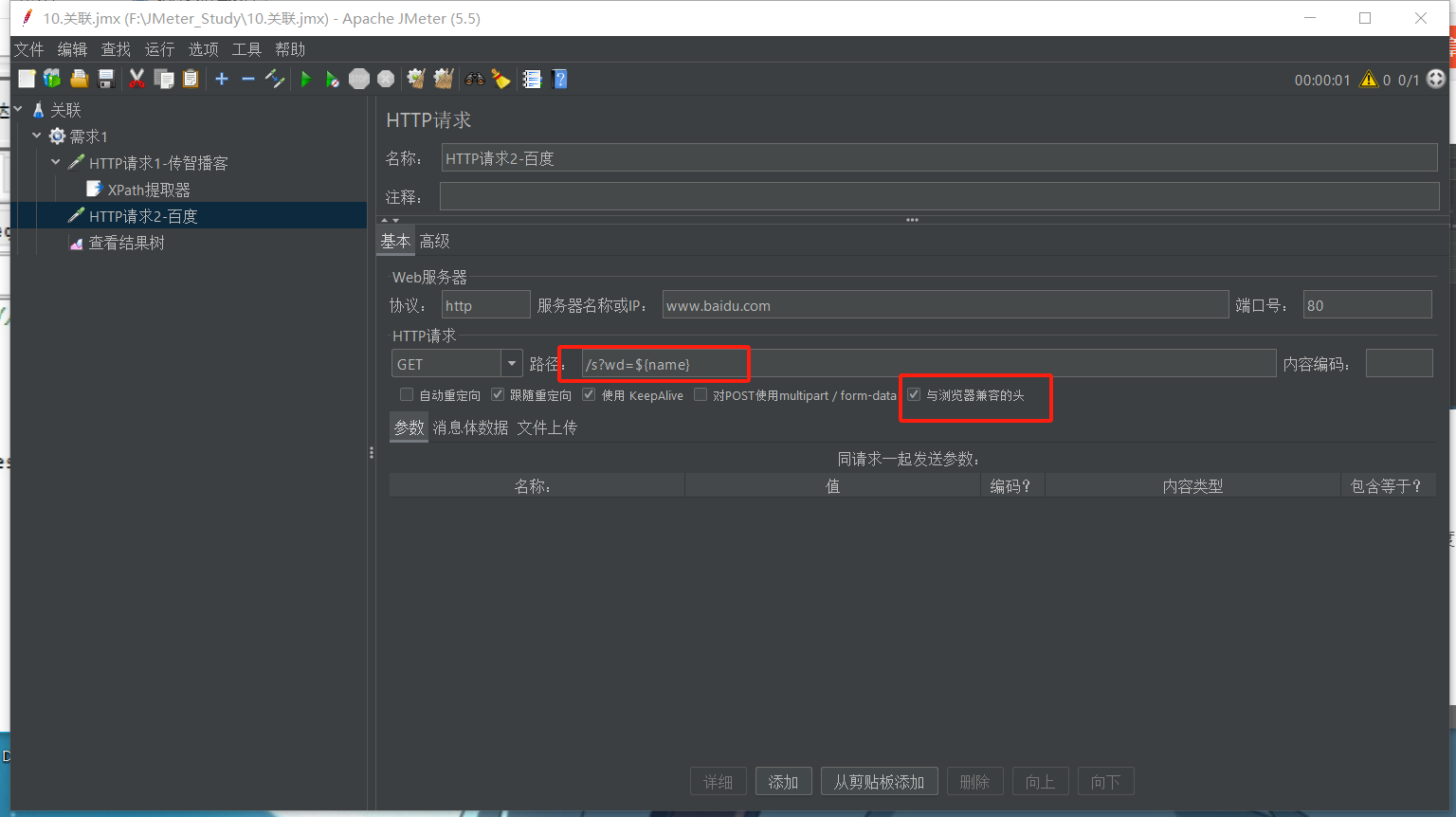Click the 协议 field containing http
The image size is (1456, 817).
(486, 304)
